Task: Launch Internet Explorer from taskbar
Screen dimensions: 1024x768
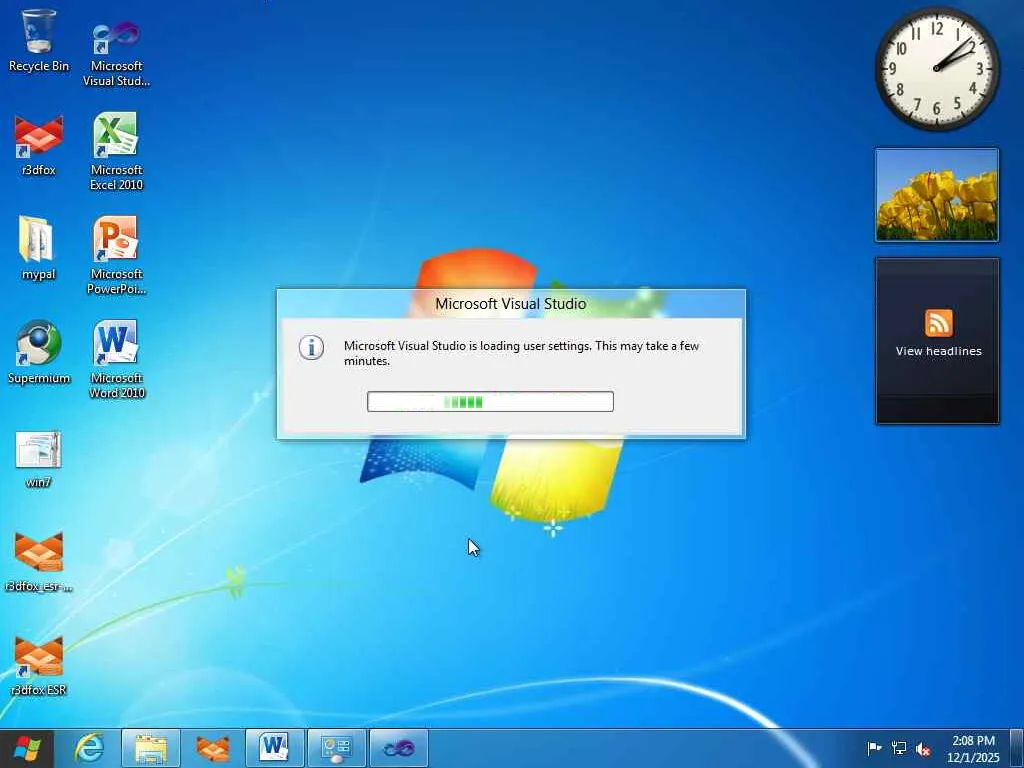Action: pyautogui.click(x=89, y=748)
